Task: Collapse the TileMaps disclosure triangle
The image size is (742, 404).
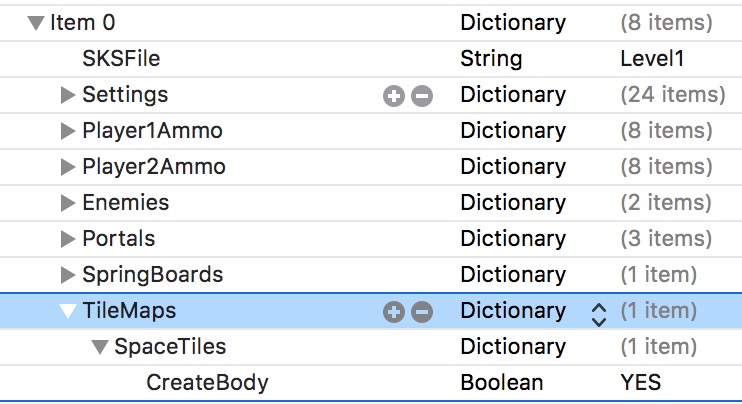Action: [68, 311]
